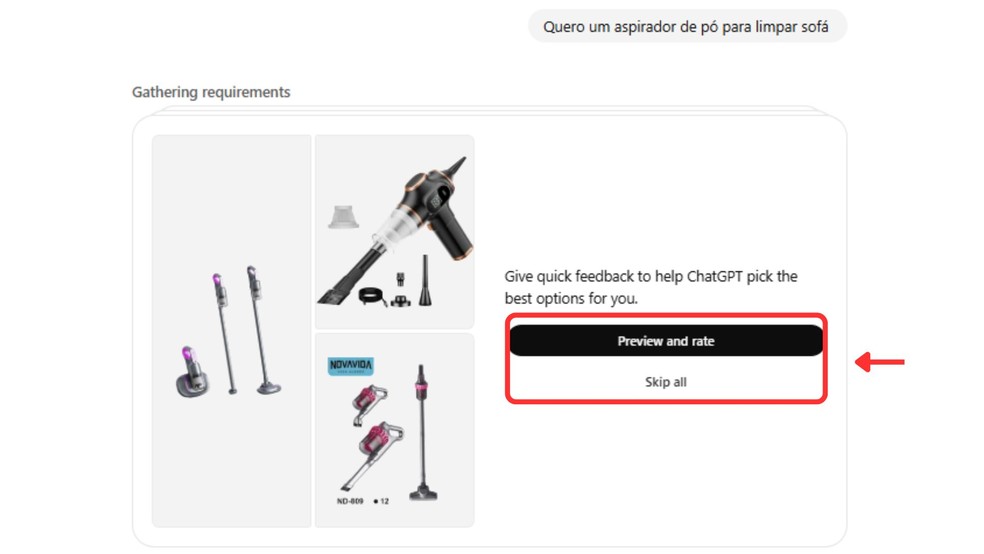The width and height of the screenshot is (984, 554).
Task: Click the ND-809 model label
Action: click(350, 501)
